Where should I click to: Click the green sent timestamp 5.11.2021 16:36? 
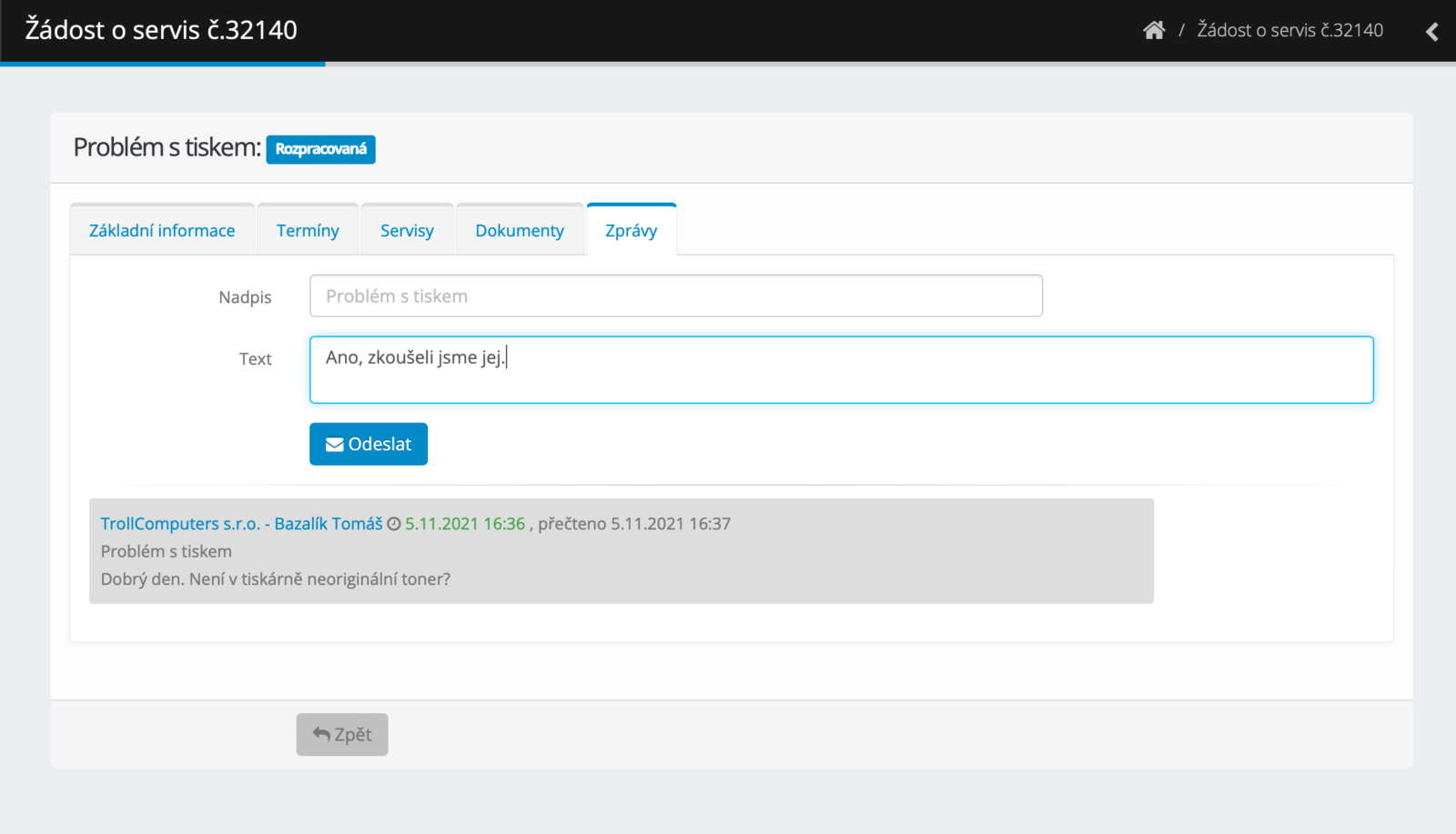pyautogui.click(x=465, y=524)
